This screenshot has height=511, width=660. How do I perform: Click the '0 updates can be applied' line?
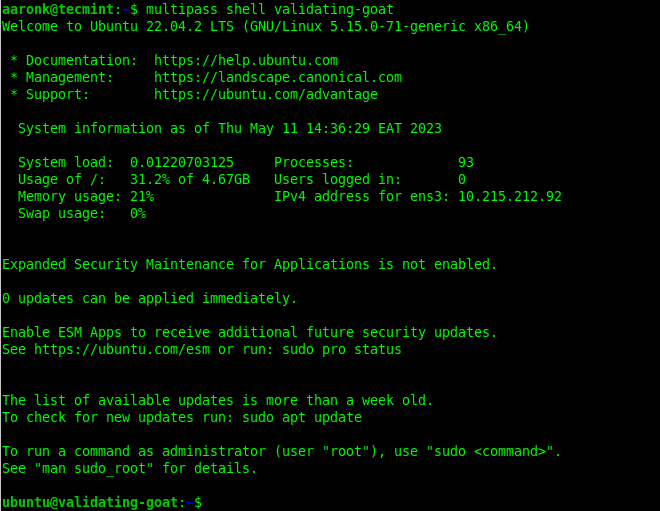pyautogui.click(x=150, y=298)
